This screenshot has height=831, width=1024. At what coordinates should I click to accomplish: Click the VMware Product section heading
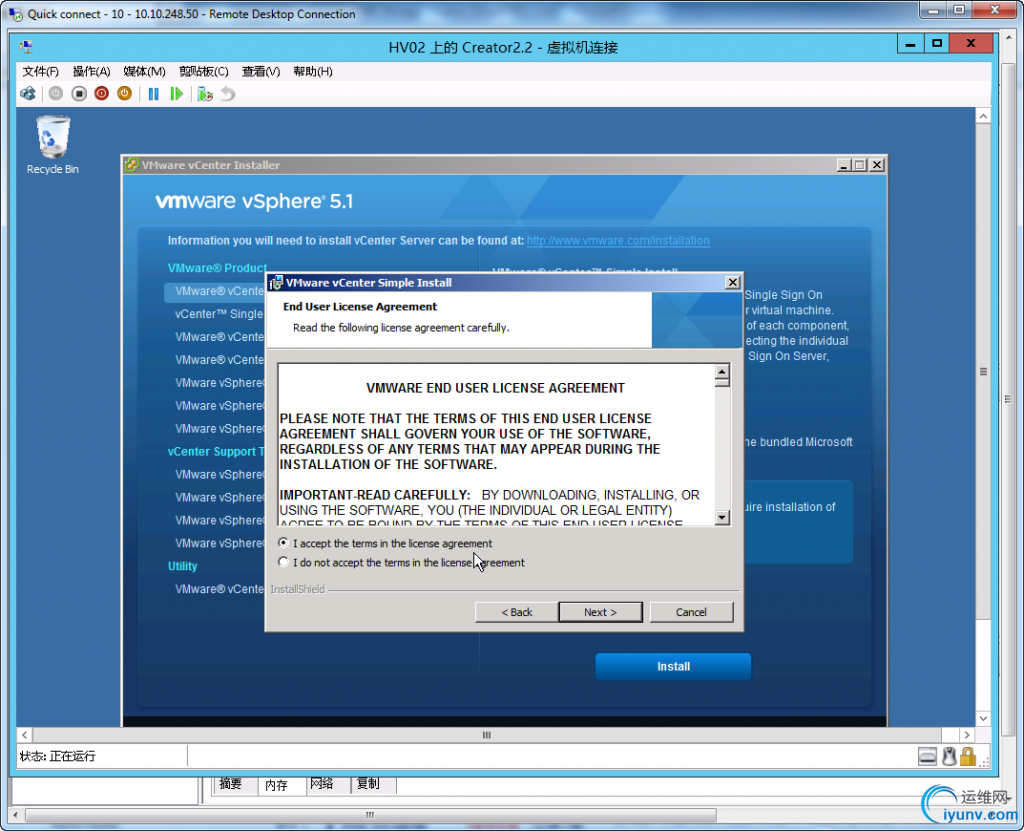click(217, 268)
